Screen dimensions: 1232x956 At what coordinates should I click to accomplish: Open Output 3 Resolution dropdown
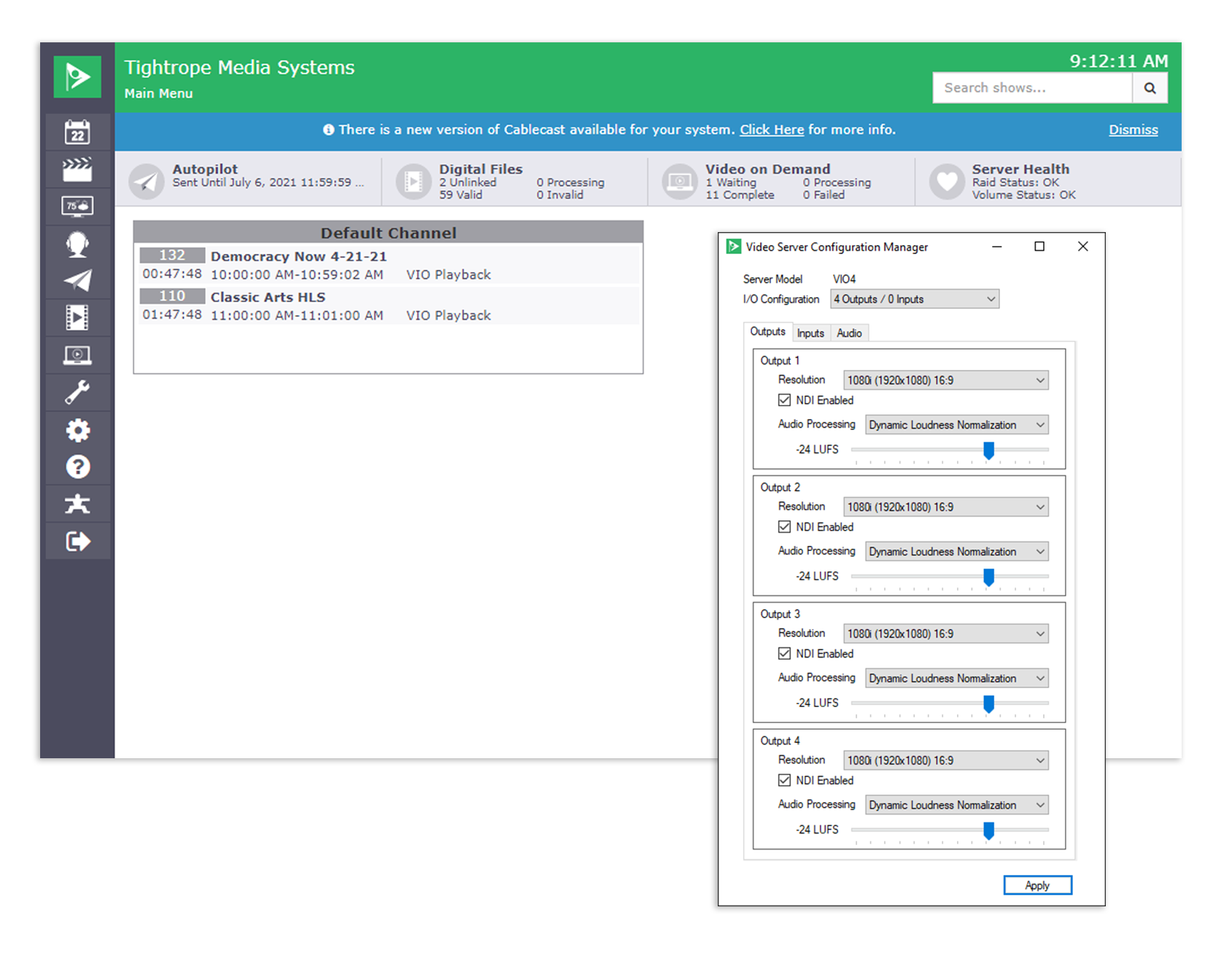tap(946, 634)
